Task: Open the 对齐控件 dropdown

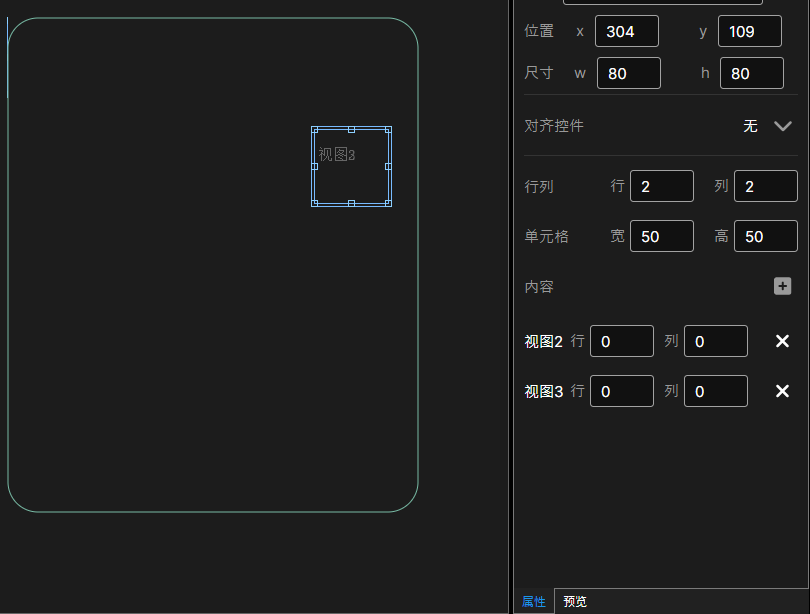Action: (x=783, y=126)
